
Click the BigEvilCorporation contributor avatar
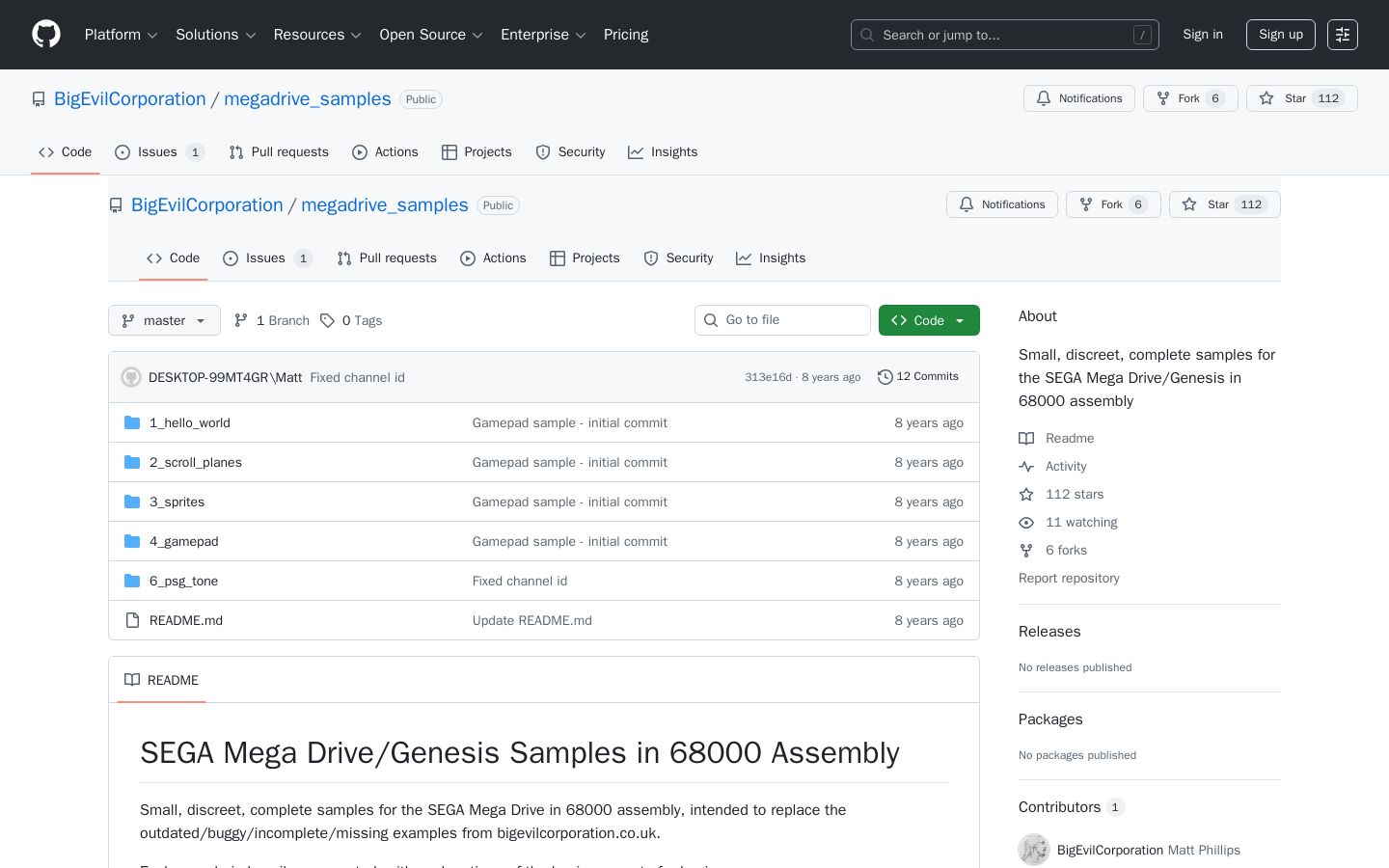1034,850
